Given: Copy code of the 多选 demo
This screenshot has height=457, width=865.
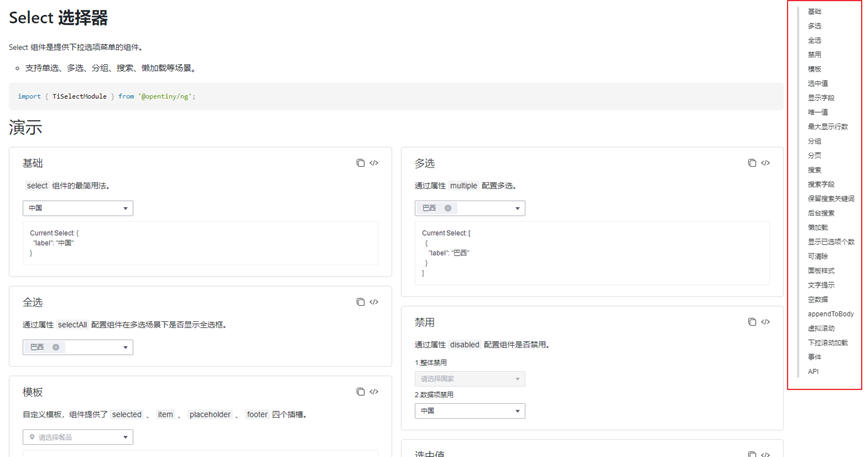Looking at the screenshot, I should point(752,163).
